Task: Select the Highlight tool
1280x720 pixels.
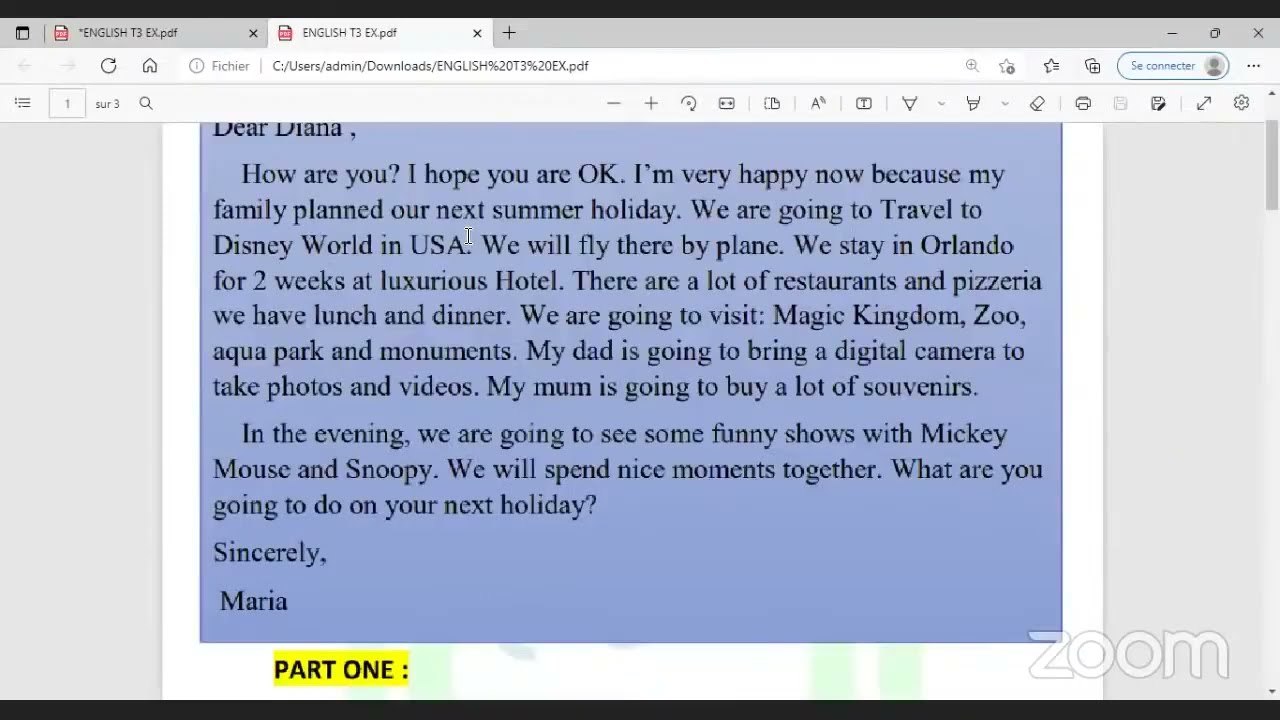Action: coord(973,103)
